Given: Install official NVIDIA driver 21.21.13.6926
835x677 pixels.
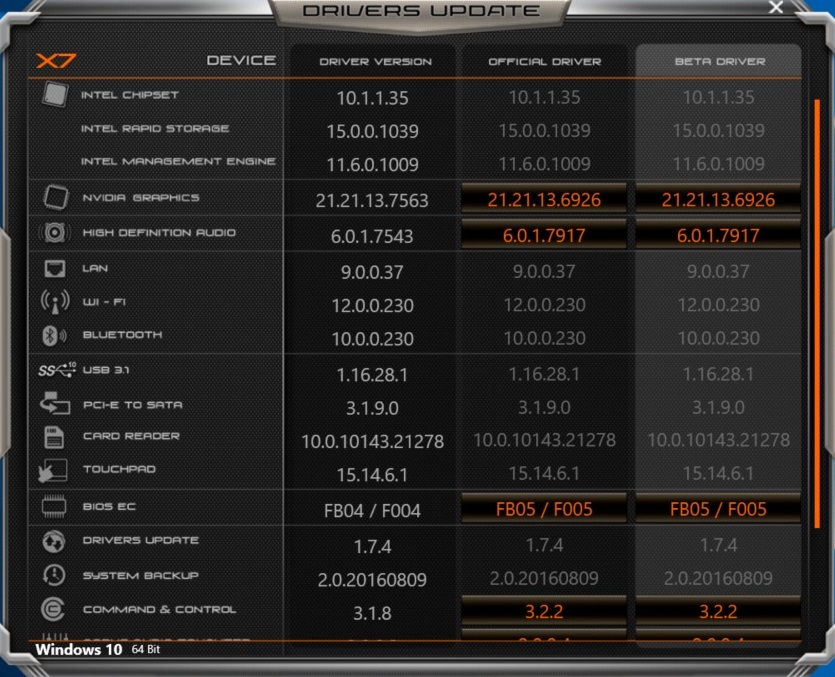Looking at the screenshot, I should [x=544, y=200].
